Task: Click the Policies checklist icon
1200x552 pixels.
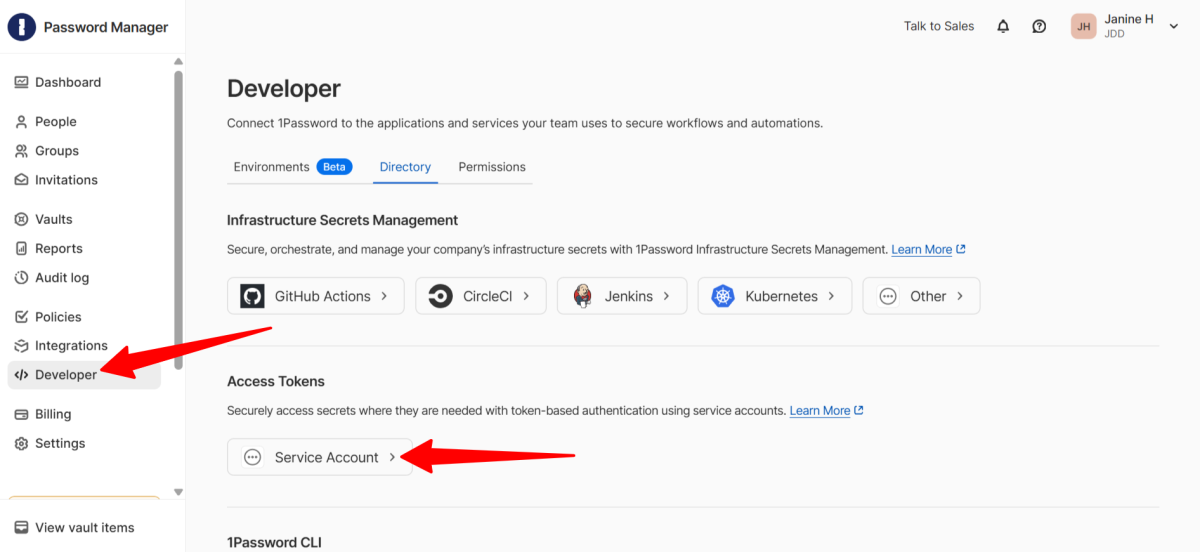Action: coord(21,316)
